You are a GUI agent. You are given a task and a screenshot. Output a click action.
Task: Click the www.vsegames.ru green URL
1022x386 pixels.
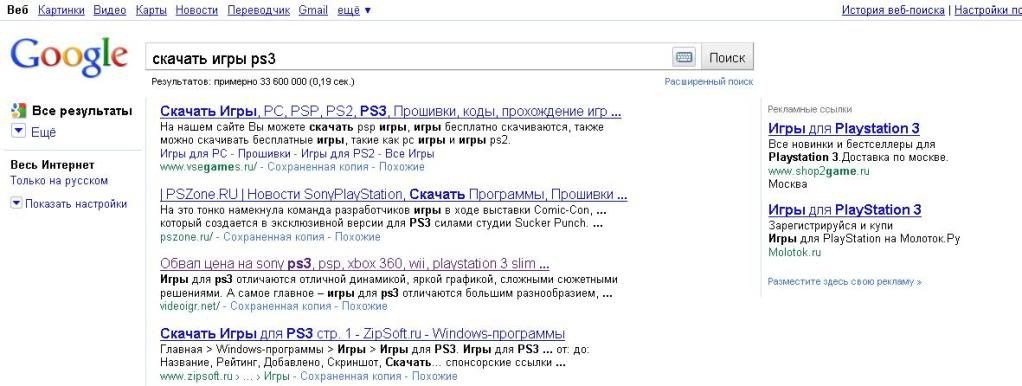pyautogui.click(x=209, y=167)
